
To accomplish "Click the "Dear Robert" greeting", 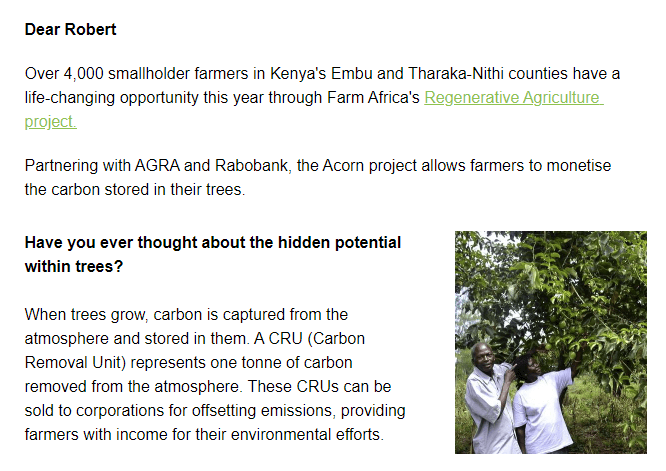I will 70,29.
